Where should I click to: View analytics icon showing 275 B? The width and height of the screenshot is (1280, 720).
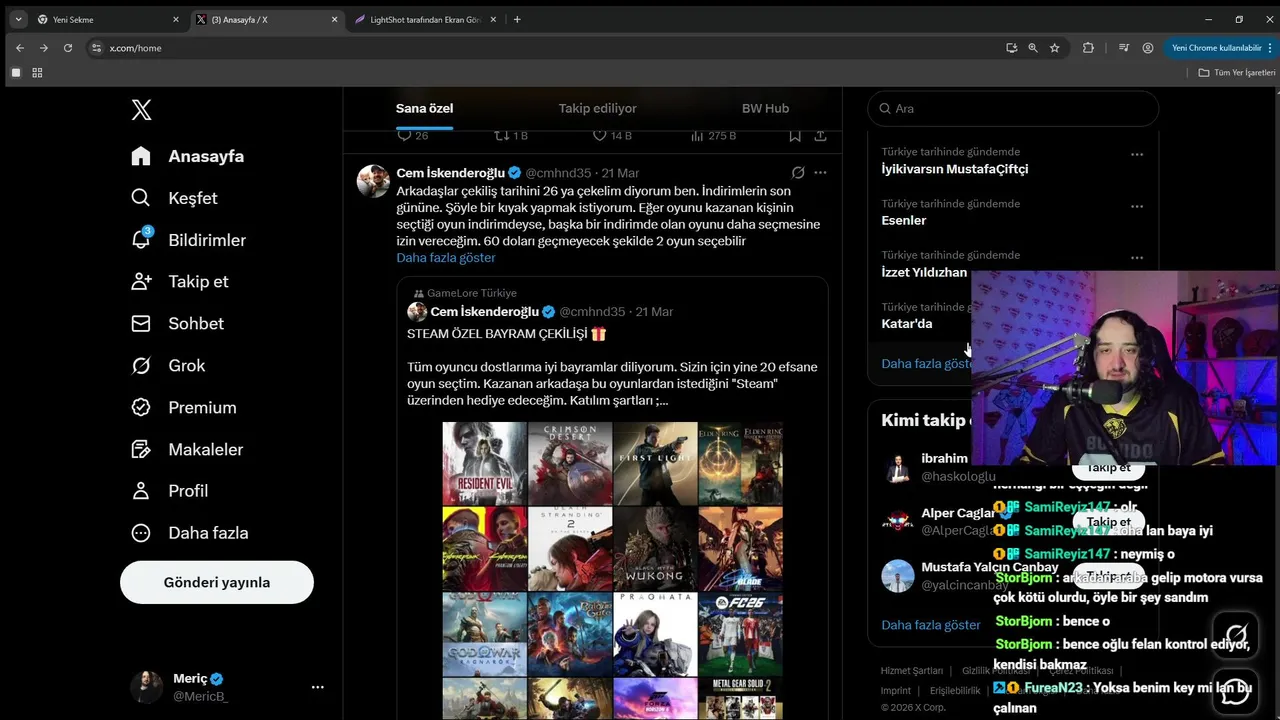click(697, 136)
